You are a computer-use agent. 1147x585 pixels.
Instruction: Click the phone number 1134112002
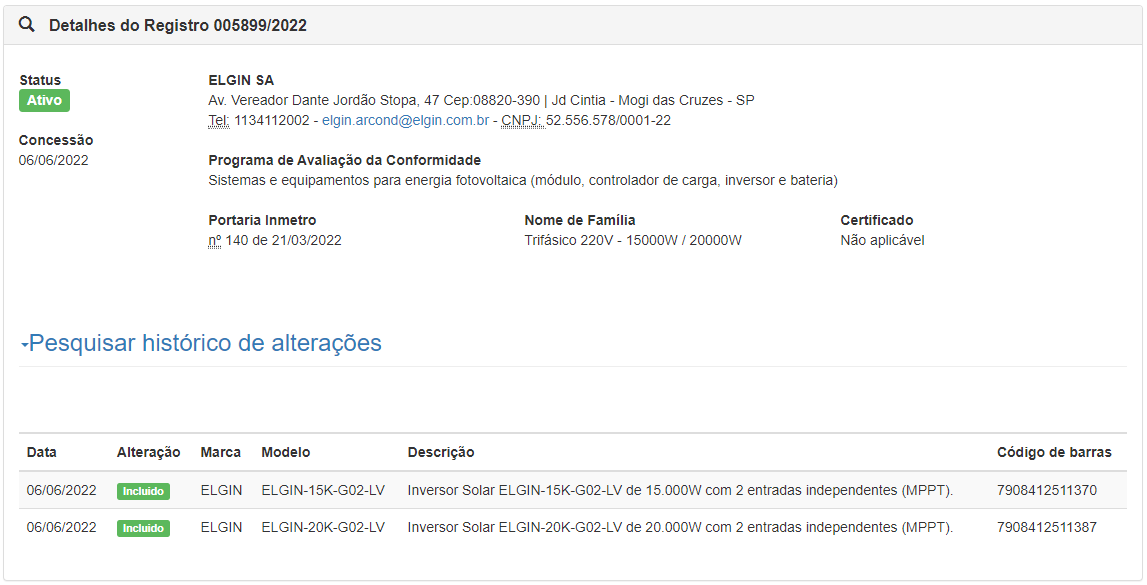272,121
